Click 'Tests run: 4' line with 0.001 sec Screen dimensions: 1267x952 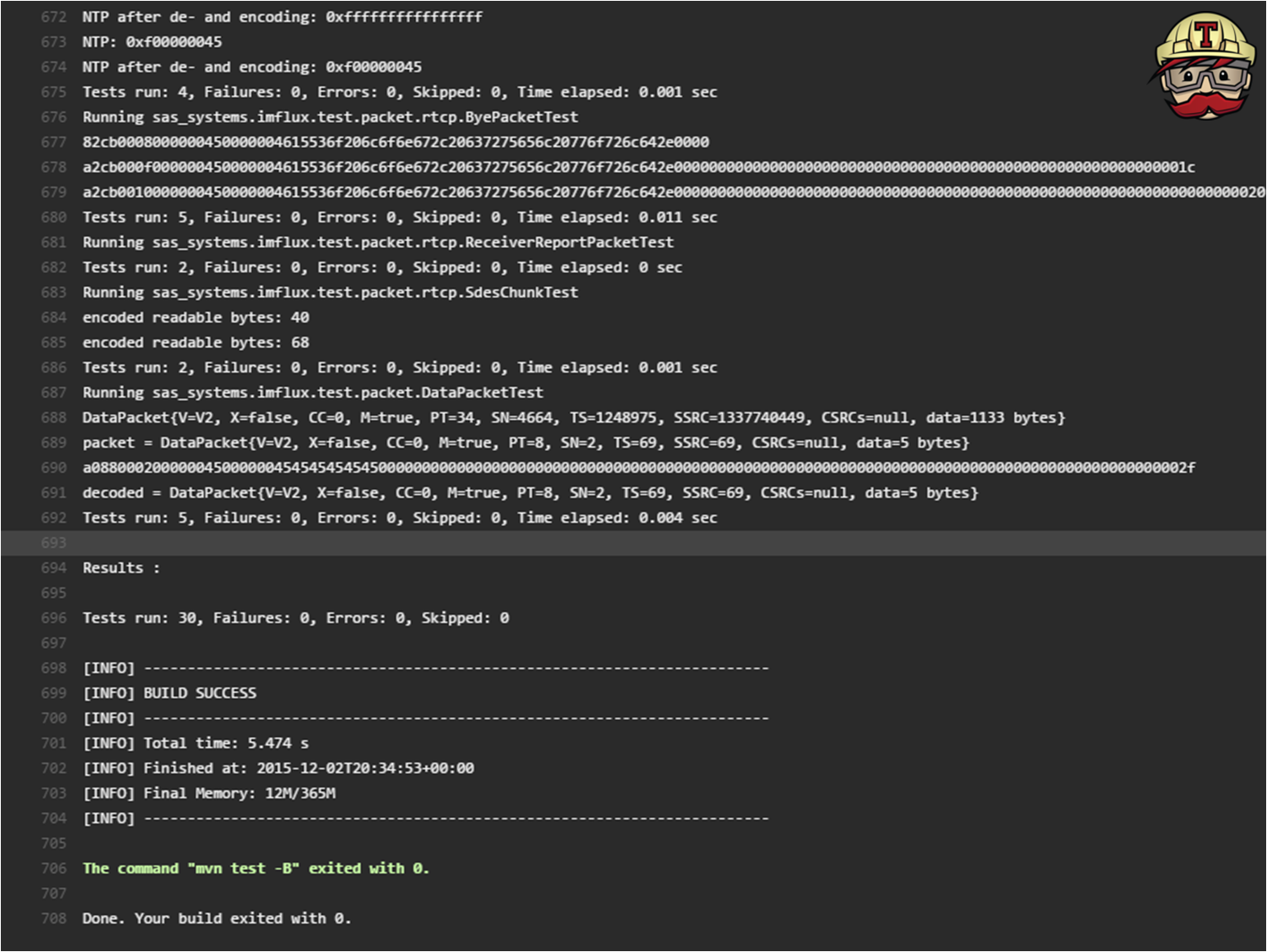(400, 92)
